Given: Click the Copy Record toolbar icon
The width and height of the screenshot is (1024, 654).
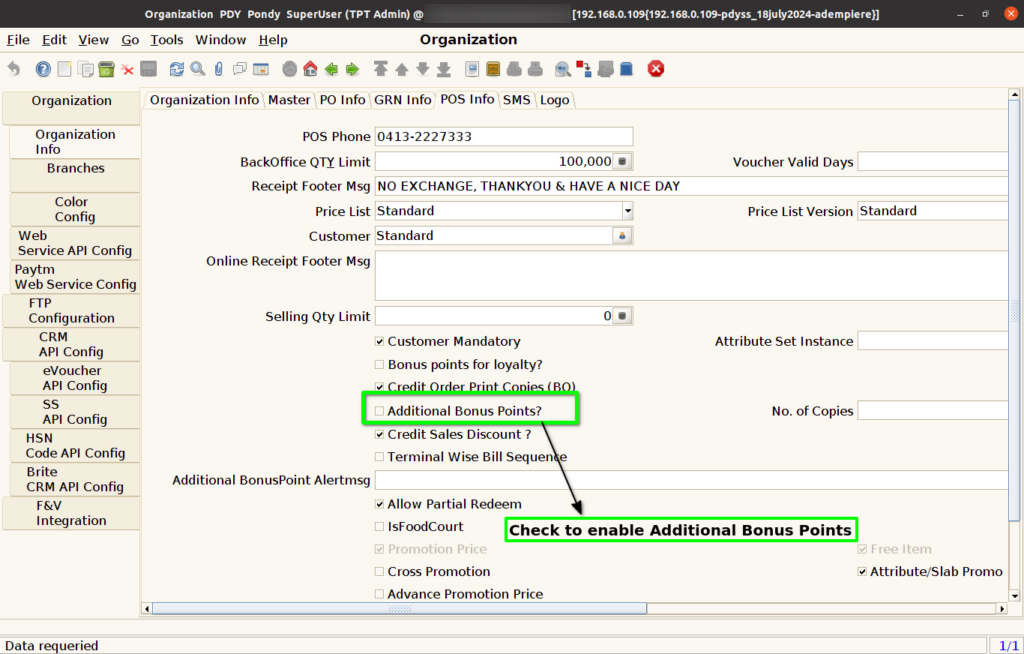Looking at the screenshot, I should 86,69.
